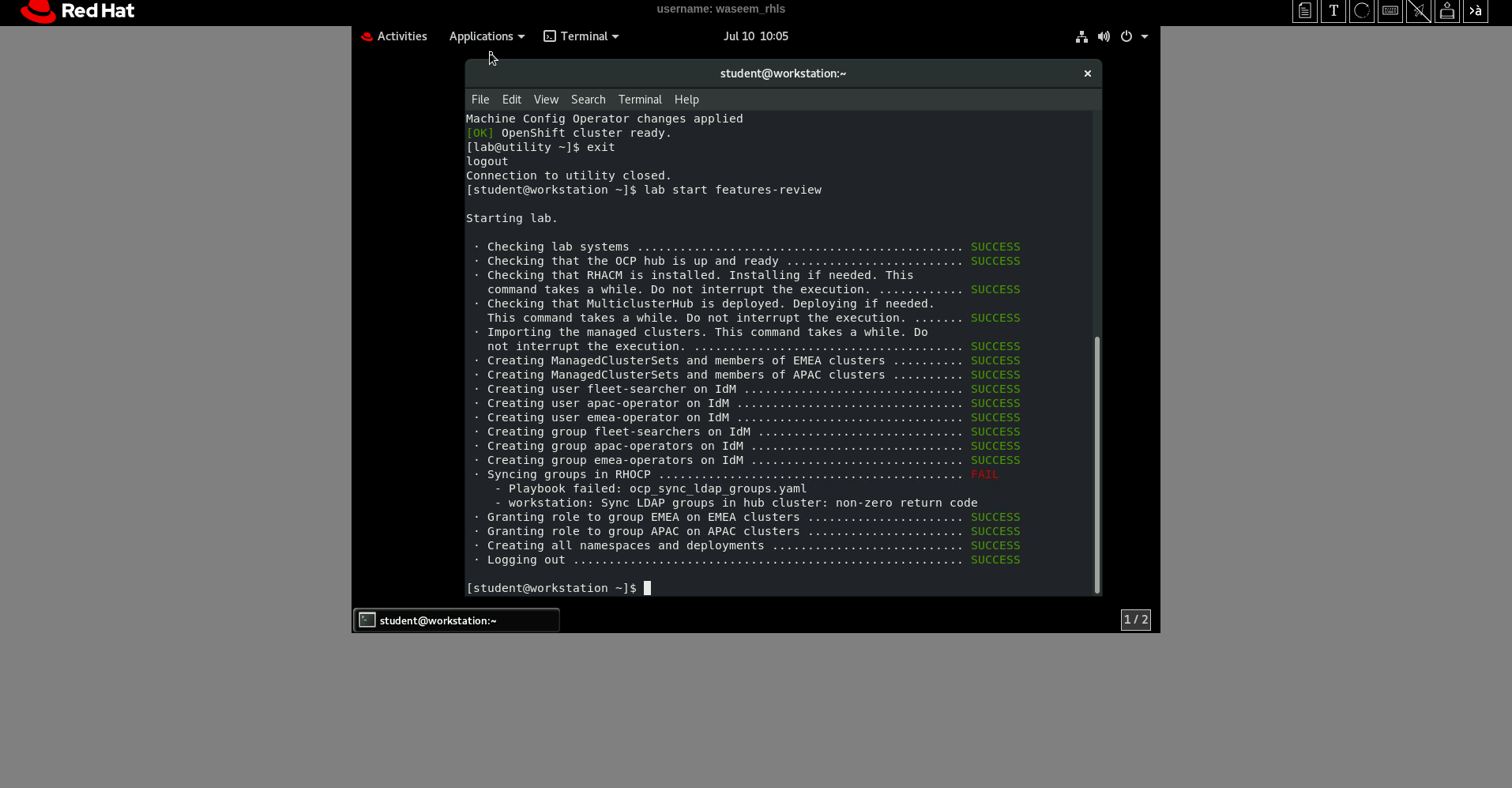Click the volume speaker icon in GNOME panel
The image size is (1512, 788).
1104,36
